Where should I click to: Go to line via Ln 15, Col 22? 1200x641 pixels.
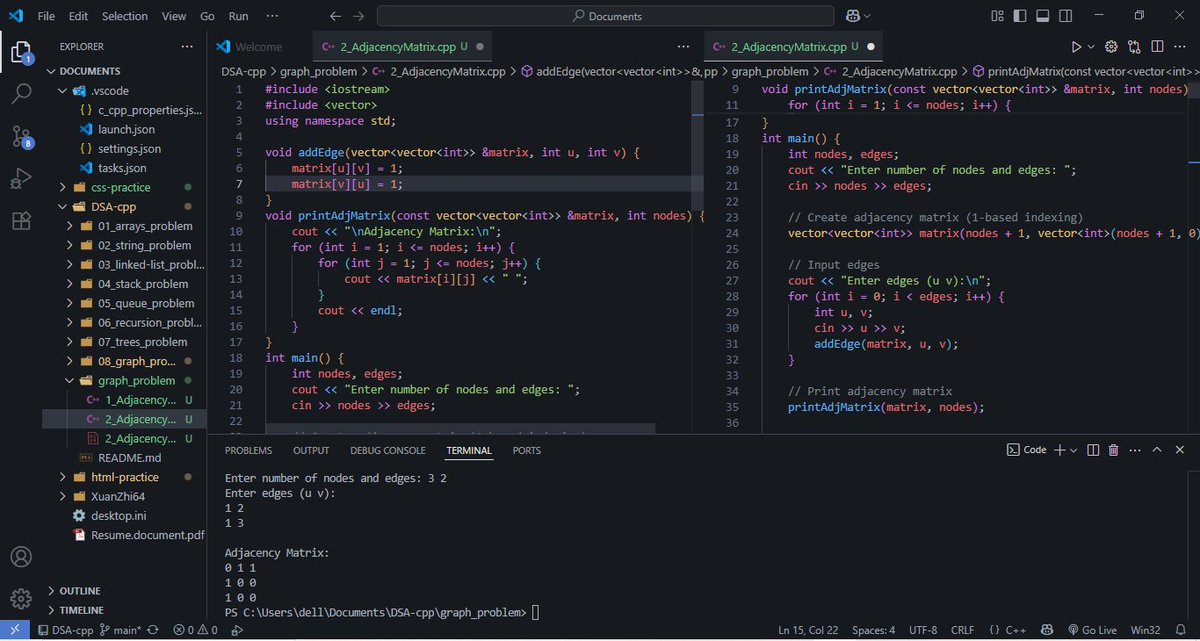click(810, 631)
